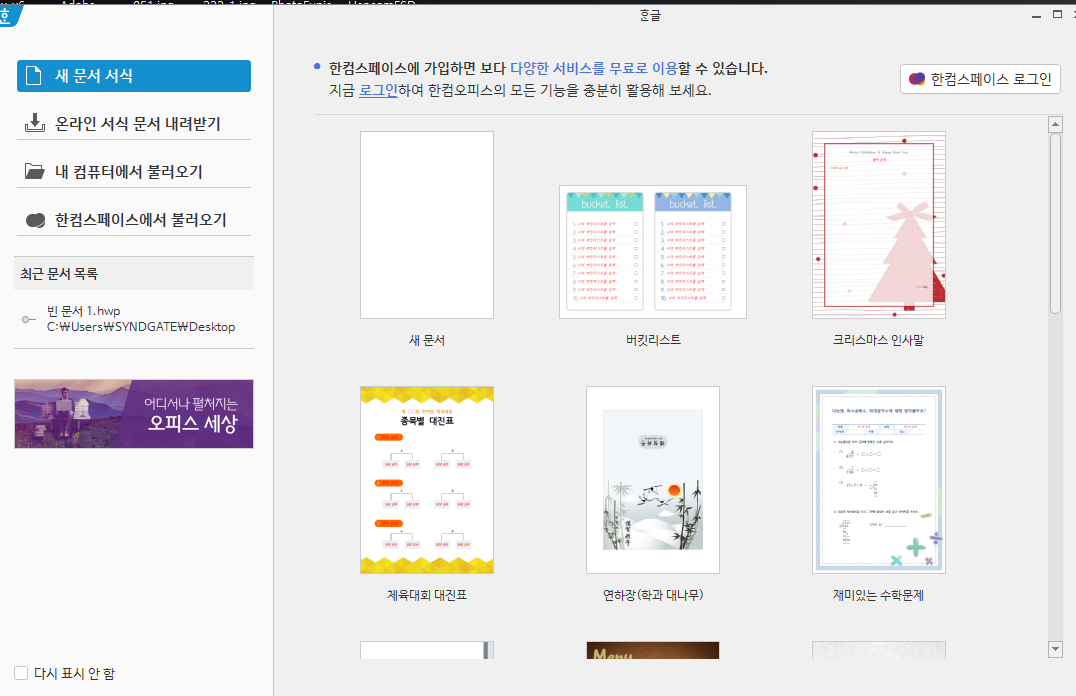Image resolution: width=1076 pixels, height=696 pixels.
Task: Click the Hancom Space logo in login button
Action: click(x=916, y=79)
